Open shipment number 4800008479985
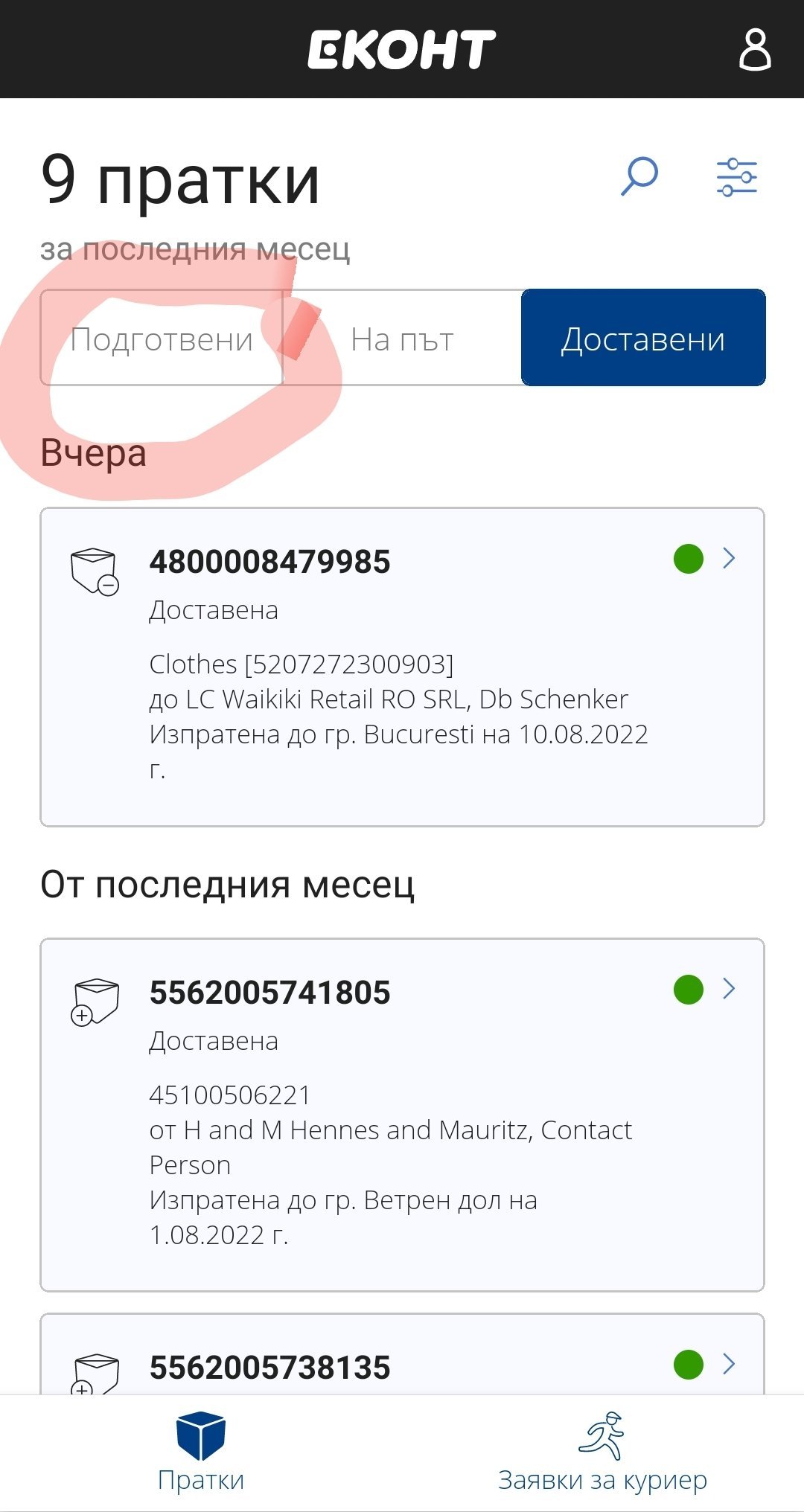Image resolution: width=804 pixels, height=1512 pixels. pos(269,562)
